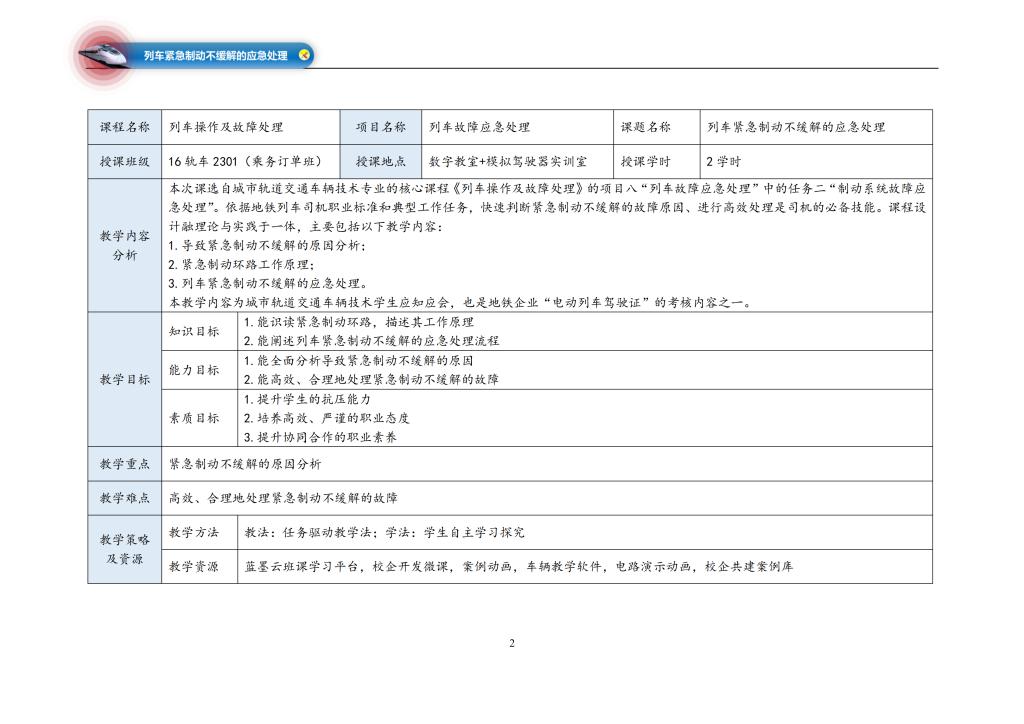The image size is (1024, 724).
Task: Click the blue header banner title text
Action: [215, 56]
